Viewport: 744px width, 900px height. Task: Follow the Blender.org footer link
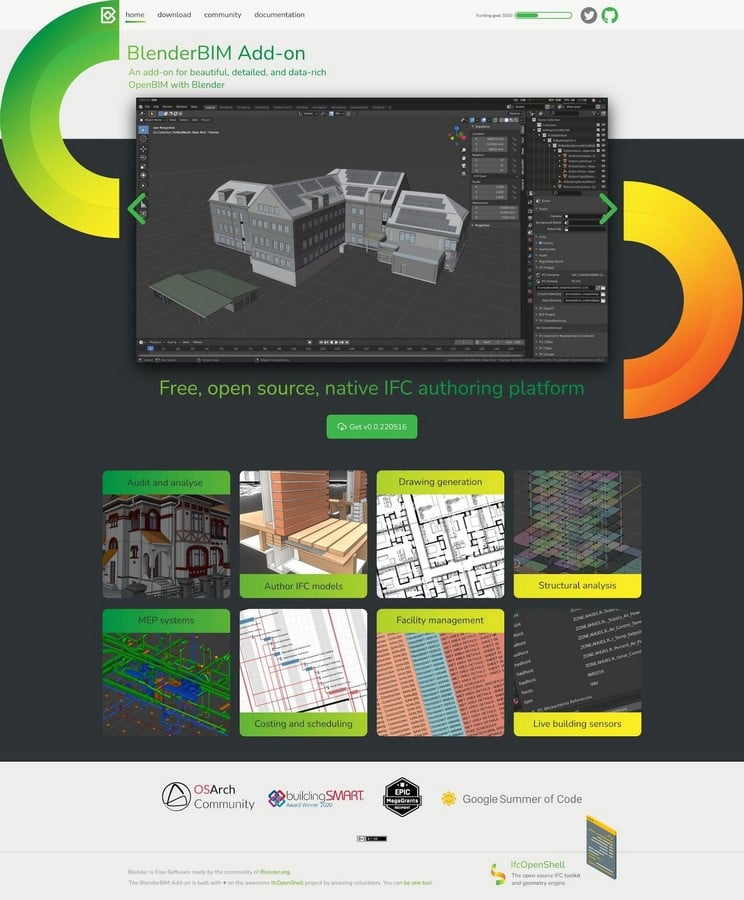(x=274, y=872)
